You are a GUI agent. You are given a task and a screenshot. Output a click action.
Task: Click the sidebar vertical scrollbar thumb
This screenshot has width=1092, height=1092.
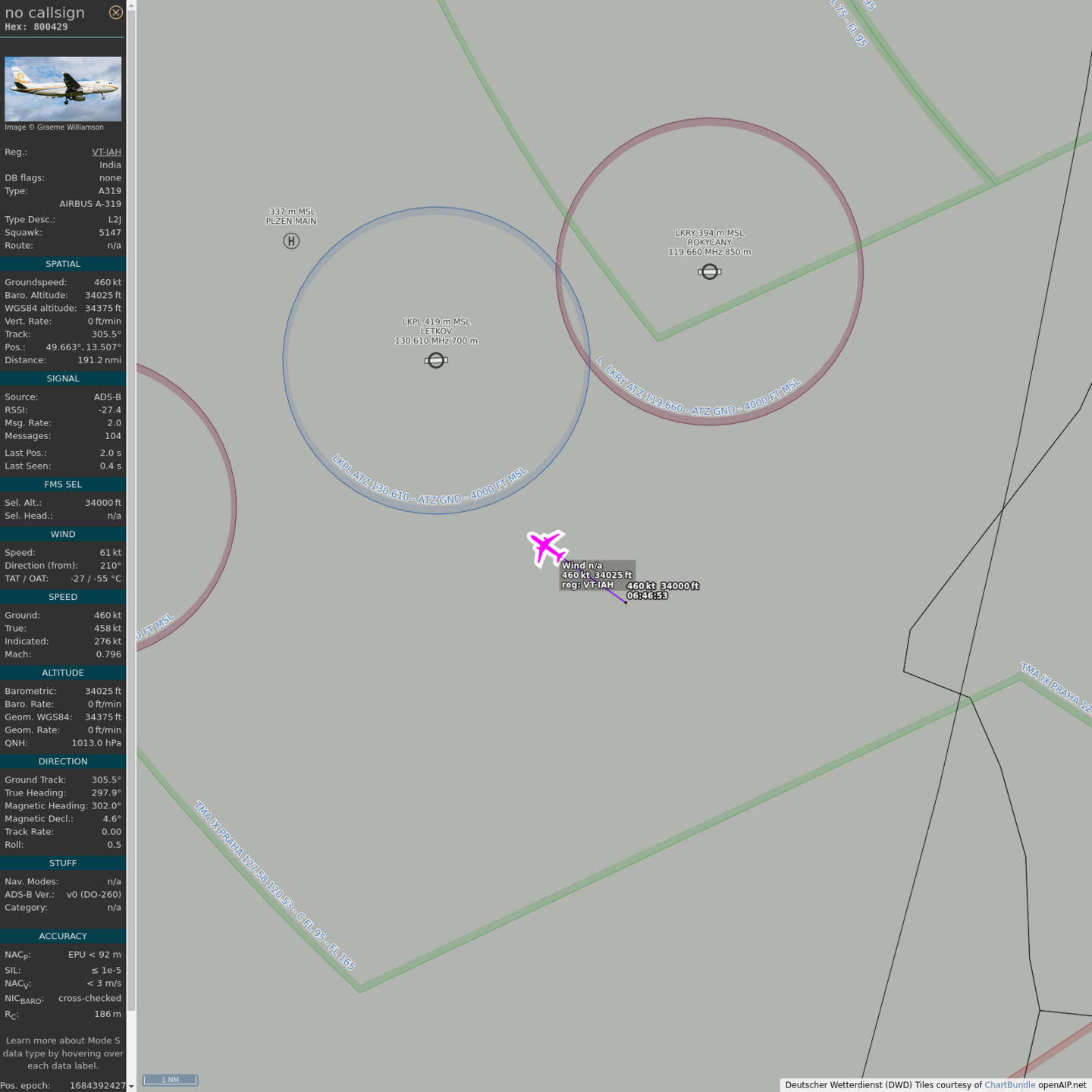point(131,508)
